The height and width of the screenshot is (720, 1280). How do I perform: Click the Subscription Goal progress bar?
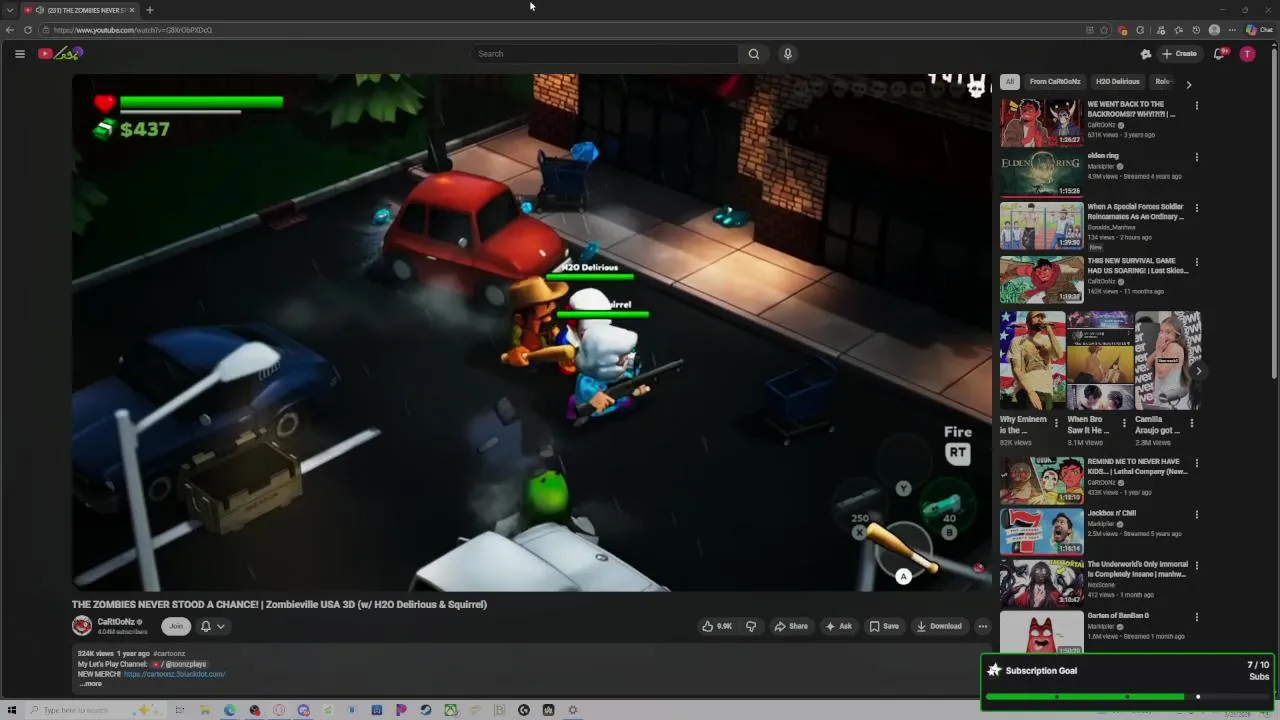coord(1128,697)
